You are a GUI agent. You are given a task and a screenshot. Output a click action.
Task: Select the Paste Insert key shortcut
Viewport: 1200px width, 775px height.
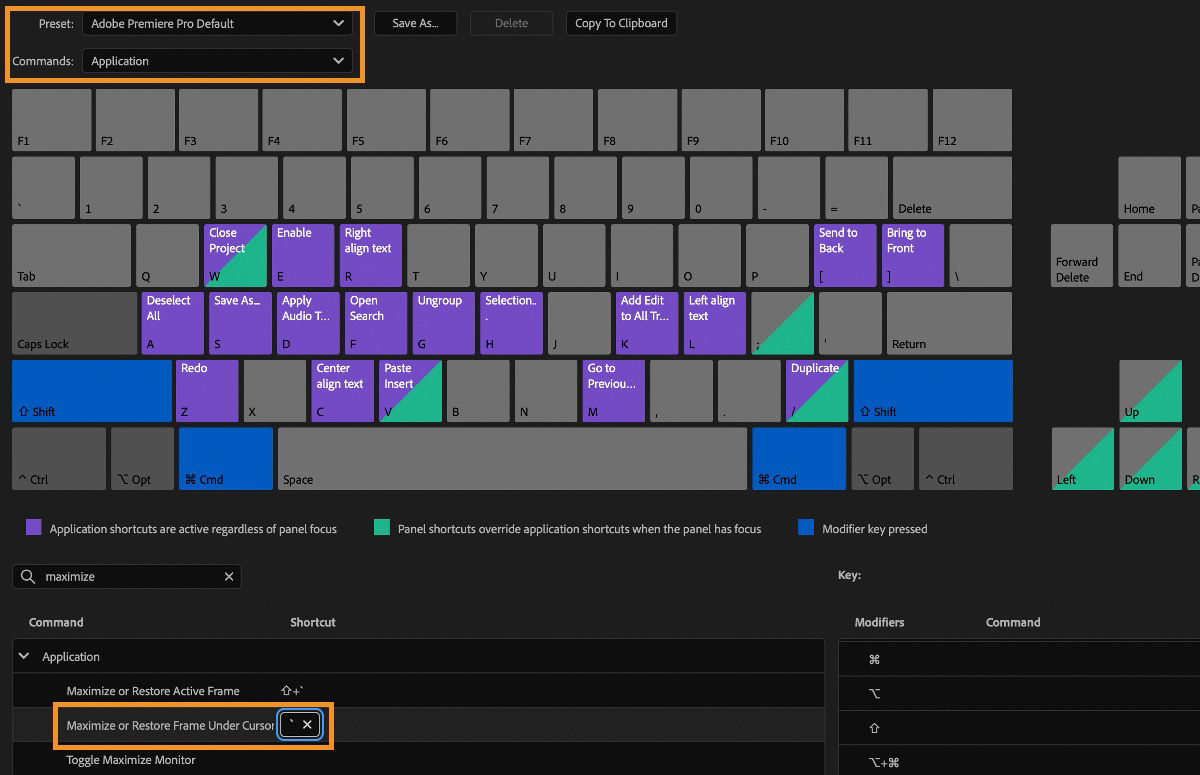(409, 390)
